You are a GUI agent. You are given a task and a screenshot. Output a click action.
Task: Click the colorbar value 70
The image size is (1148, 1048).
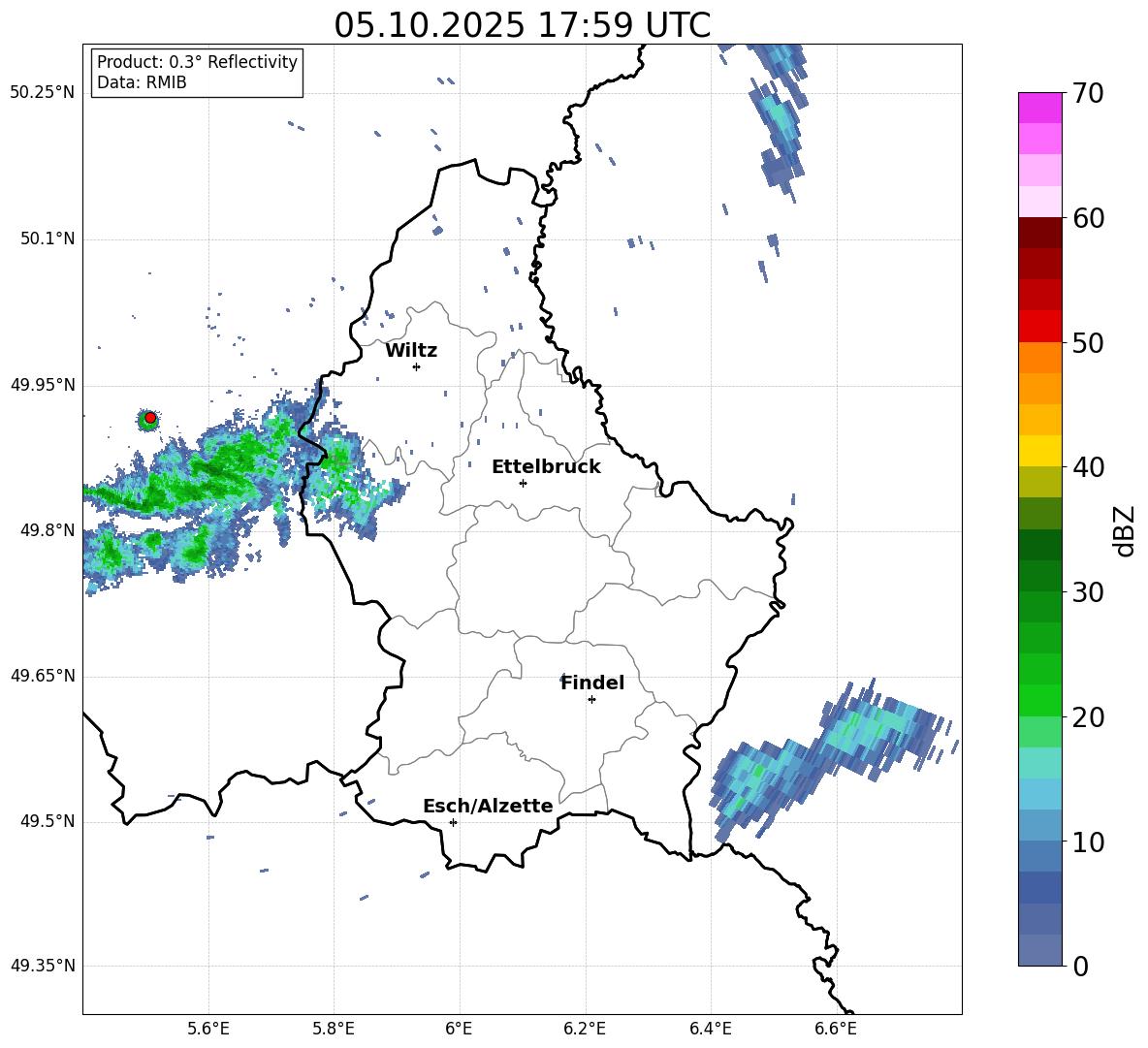[1088, 93]
